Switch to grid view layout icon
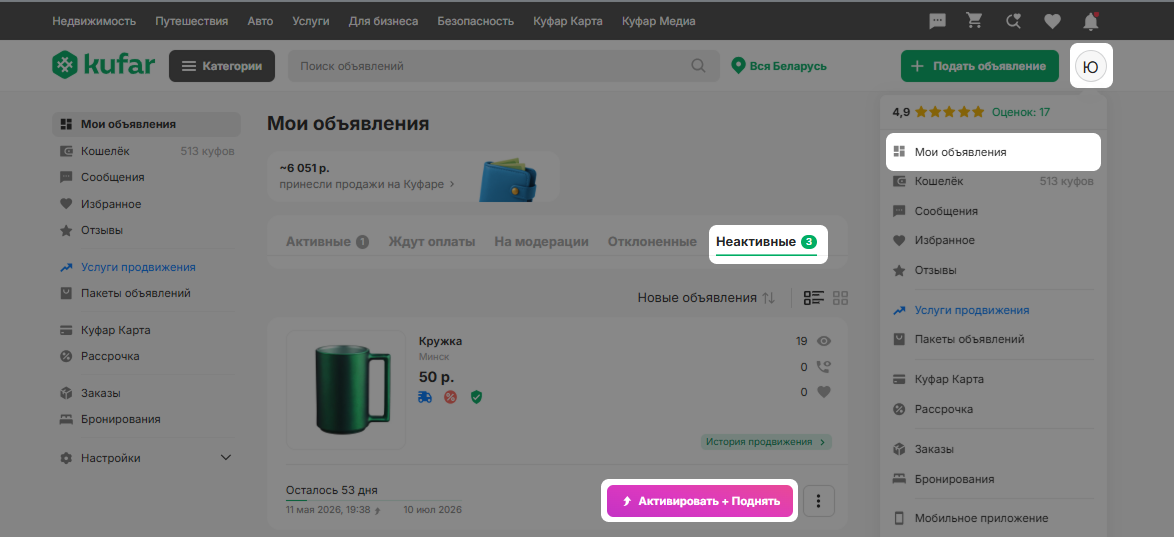The height and width of the screenshot is (537, 1174). point(840,297)
